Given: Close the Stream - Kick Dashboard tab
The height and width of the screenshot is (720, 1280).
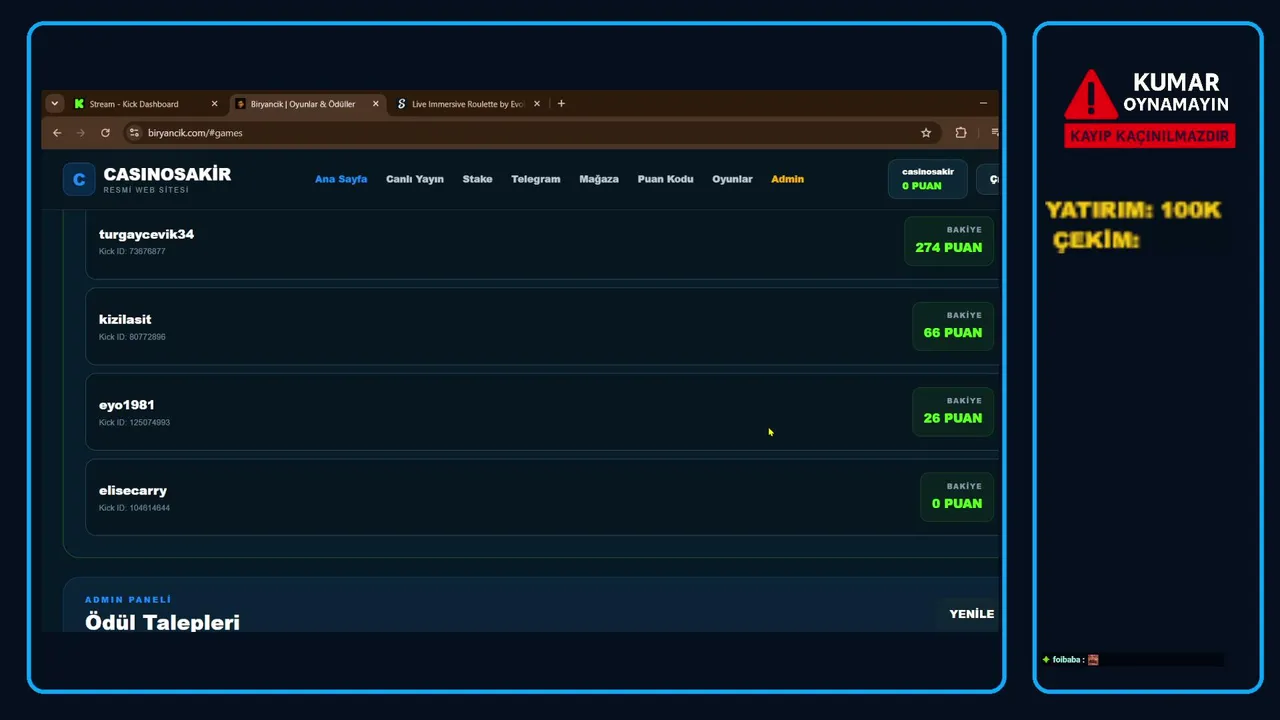Looking at the screenshot, I should (x=214, y=104).
